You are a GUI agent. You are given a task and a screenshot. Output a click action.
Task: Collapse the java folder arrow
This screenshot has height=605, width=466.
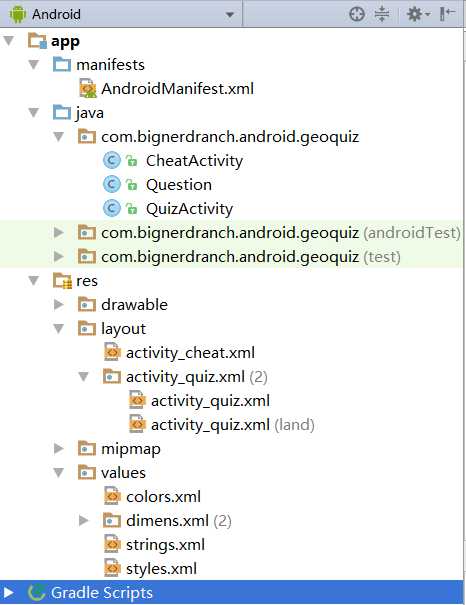tap(34, 112)
